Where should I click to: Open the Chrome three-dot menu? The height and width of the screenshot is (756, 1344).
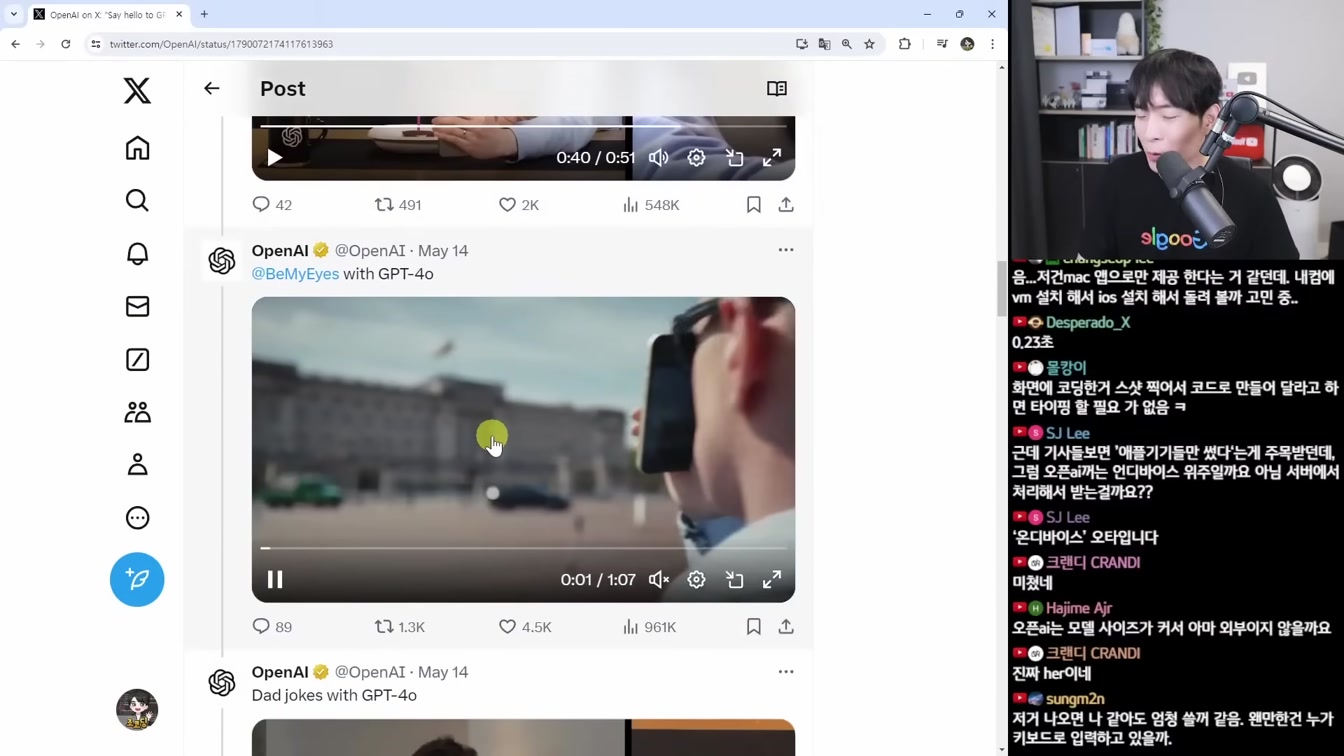pos(992,44)
